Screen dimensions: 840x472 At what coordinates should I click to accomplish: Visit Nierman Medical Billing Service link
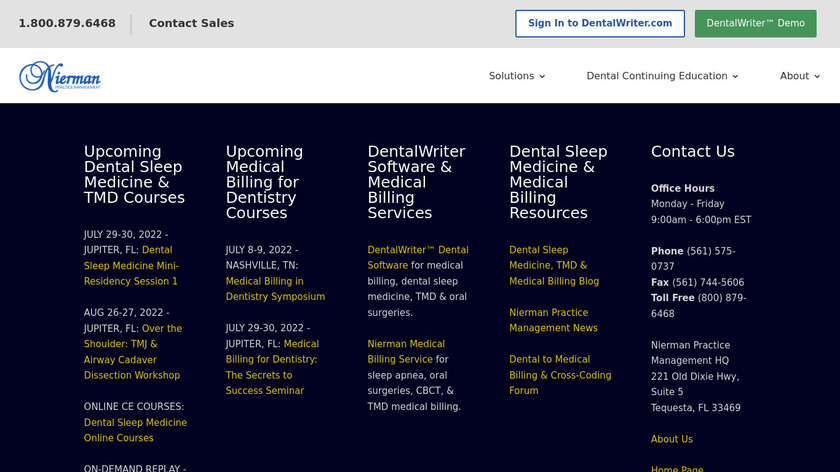tap(406, 351)
